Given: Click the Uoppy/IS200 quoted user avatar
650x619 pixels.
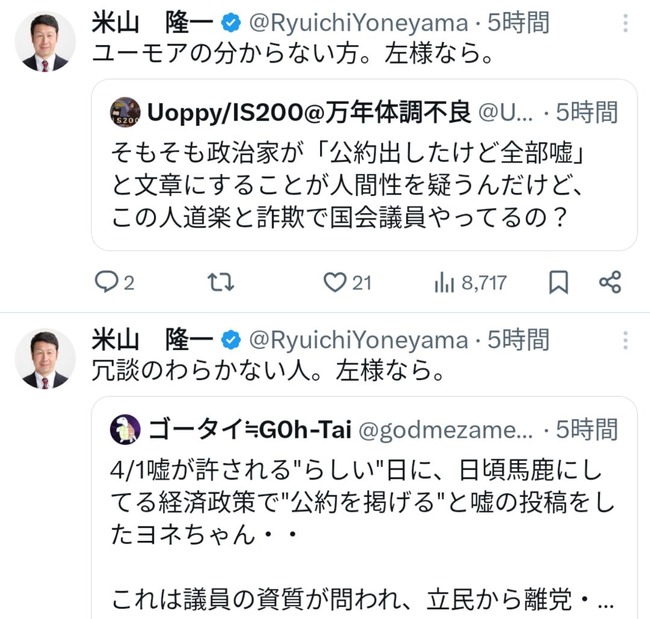Looking at the screenshot, I should point(125,112).
